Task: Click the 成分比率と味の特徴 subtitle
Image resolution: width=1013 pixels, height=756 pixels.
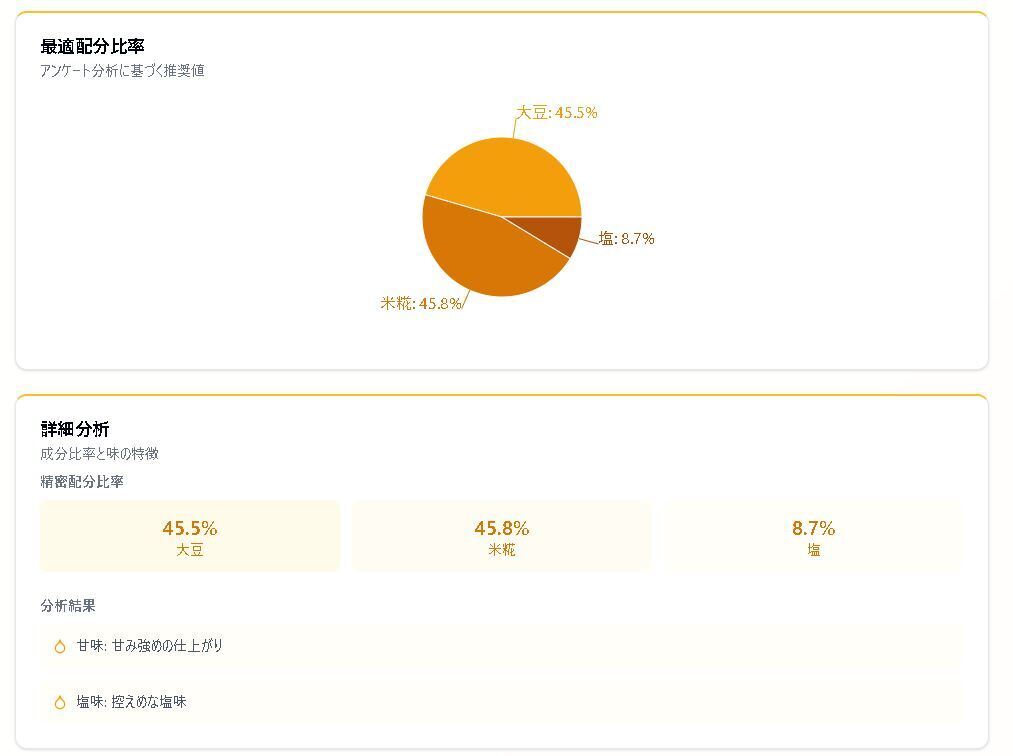Action: point(99,453)
